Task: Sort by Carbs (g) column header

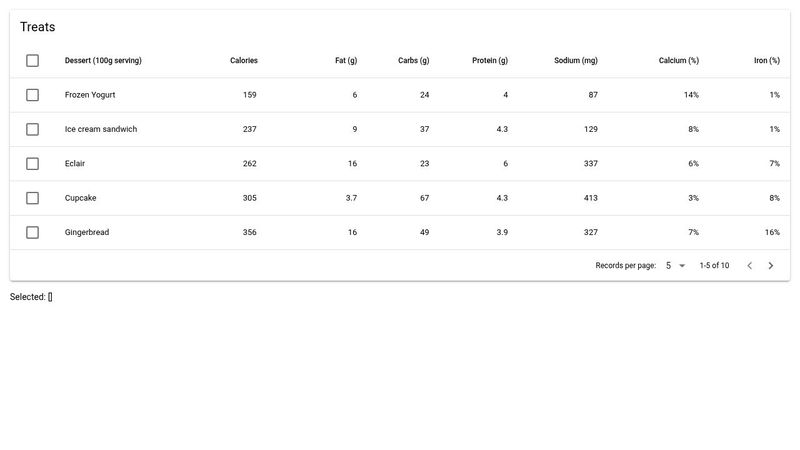Action: [x=413, y=61]
